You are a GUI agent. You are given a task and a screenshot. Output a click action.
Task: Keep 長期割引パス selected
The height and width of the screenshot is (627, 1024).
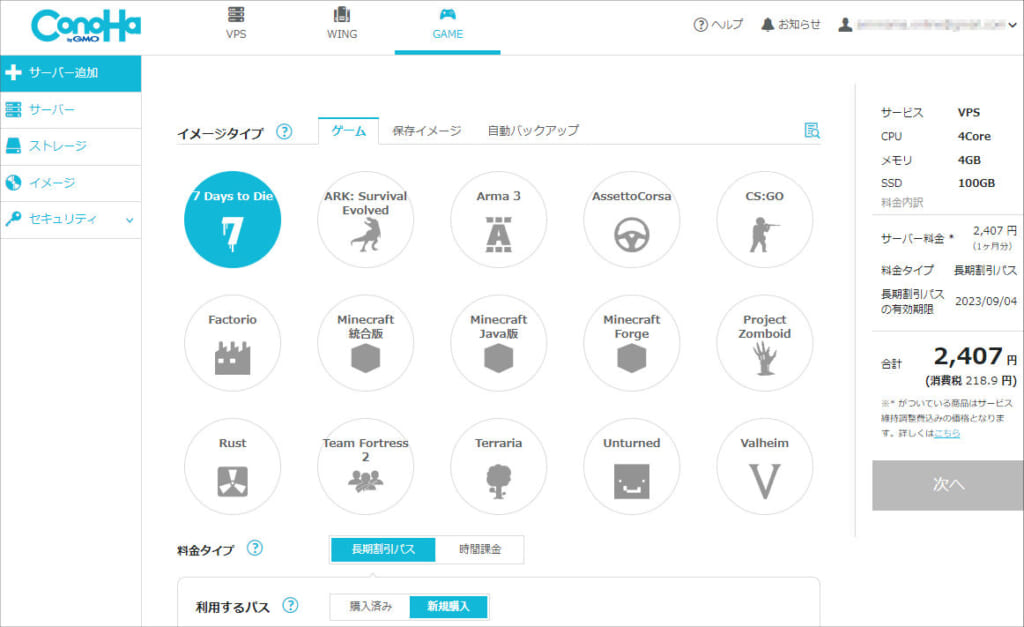(383, 549)
